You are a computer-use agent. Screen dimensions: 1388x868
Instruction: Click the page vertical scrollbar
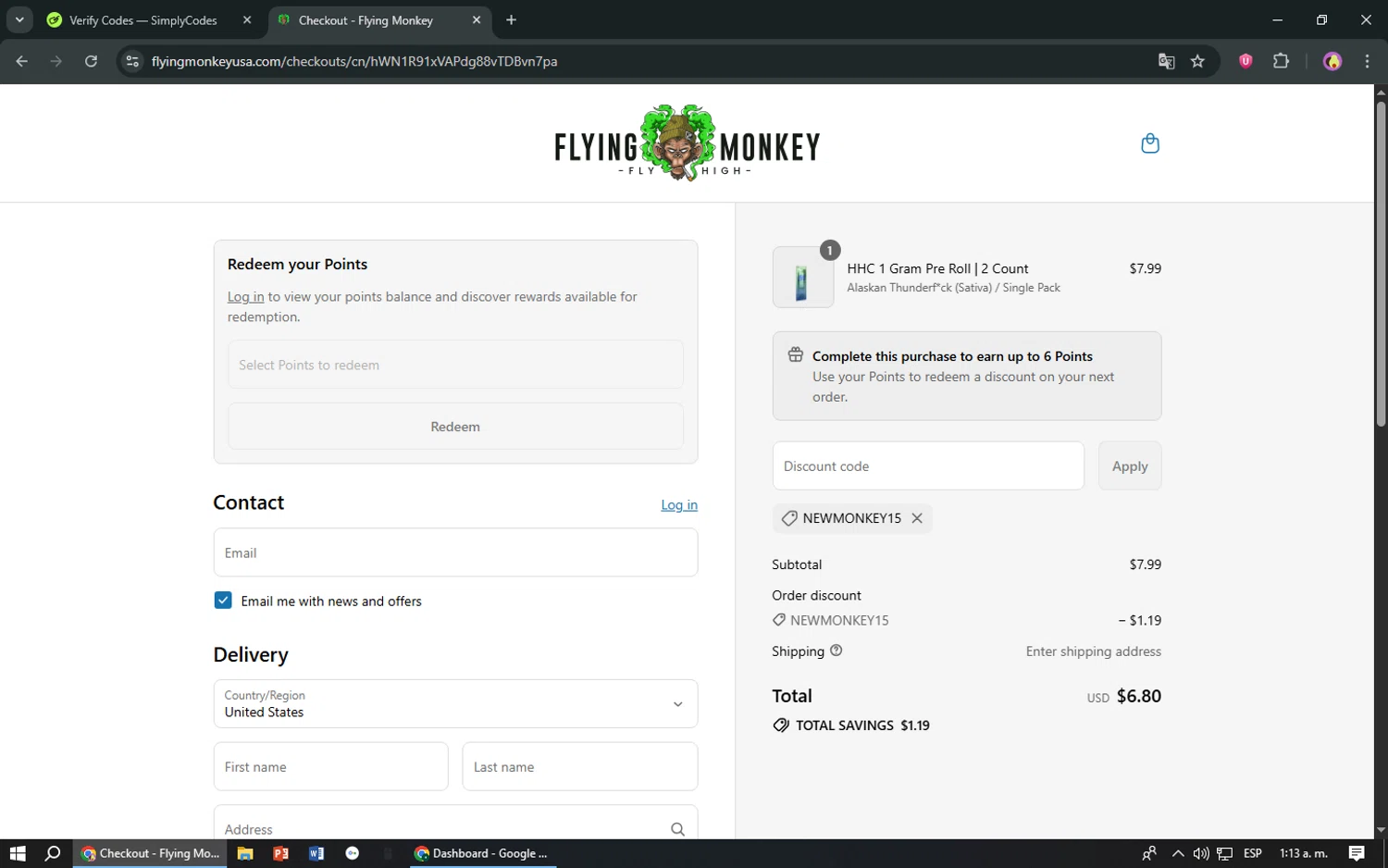pos(1381,264)
